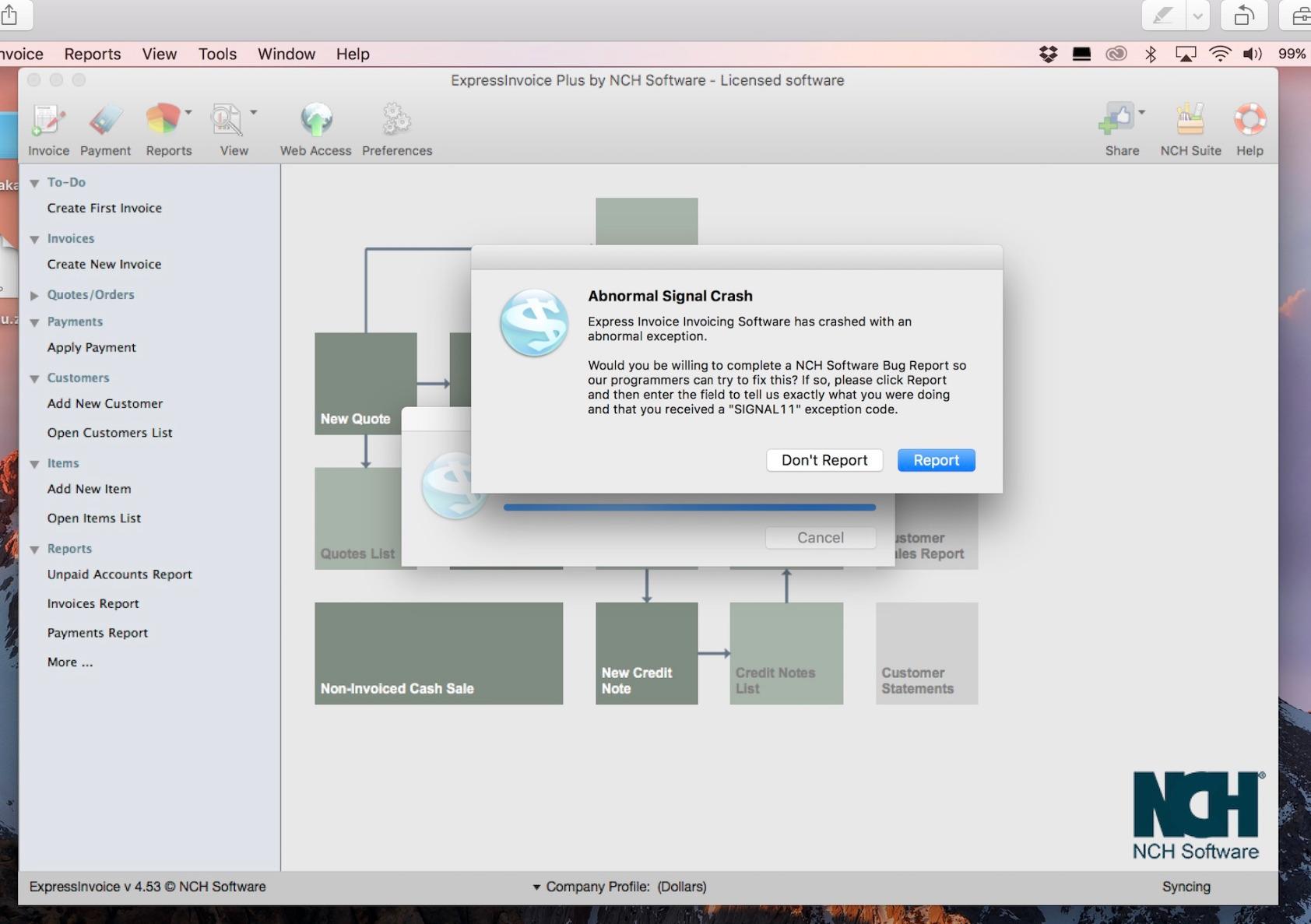Click the Dropbox menu bar icon
1311x924 pixels.
(1048, 54)
